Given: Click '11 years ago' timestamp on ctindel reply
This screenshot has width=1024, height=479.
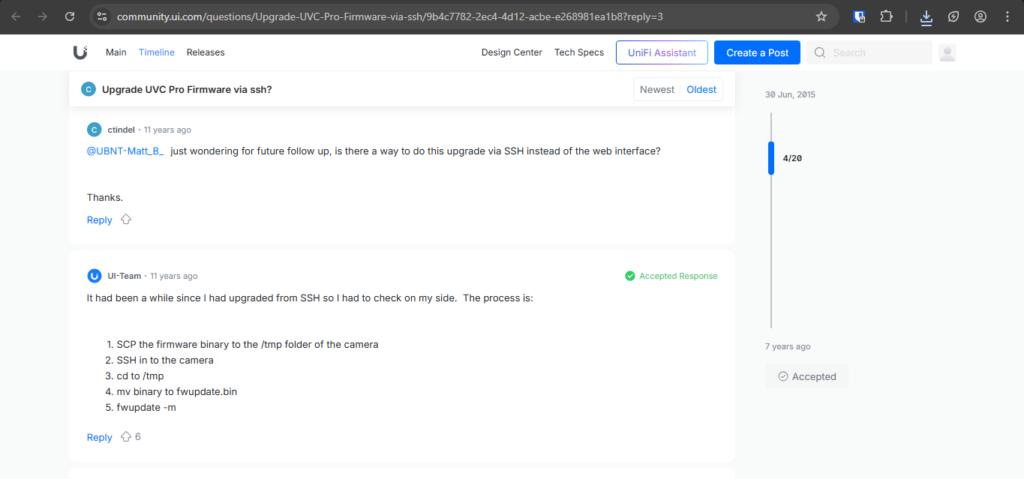Looking at the screenshot, I should pos(167,129).
